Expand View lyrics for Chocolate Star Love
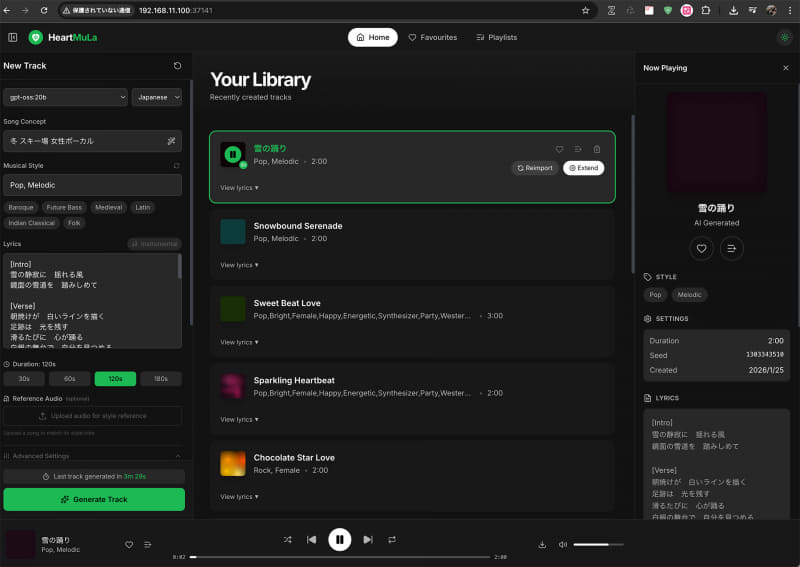The width and height of the screenshot is (800, 567). pyautogui.click(x=239, y=497)
